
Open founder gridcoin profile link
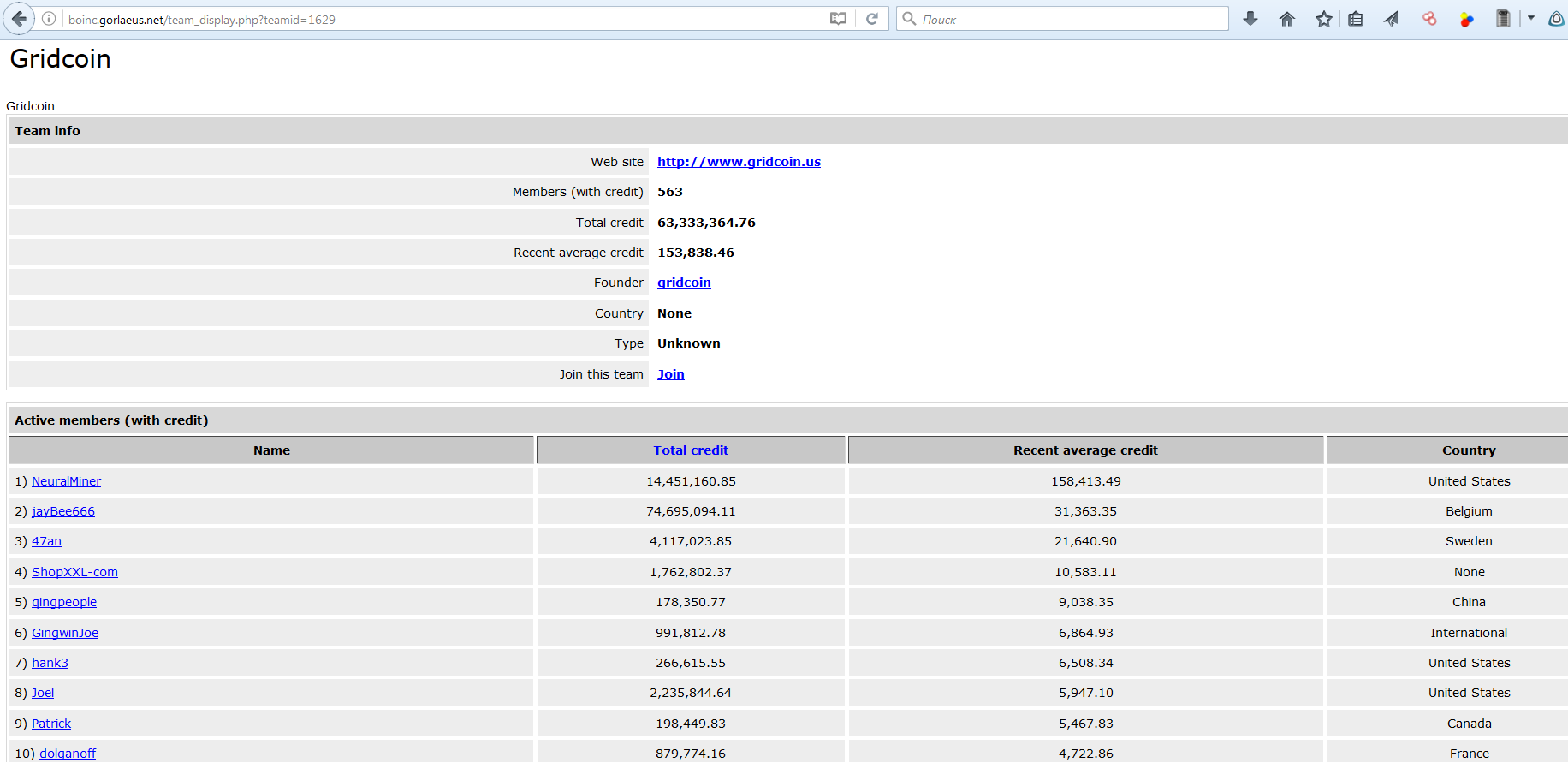pyautogui.click(x=684, y=283)
